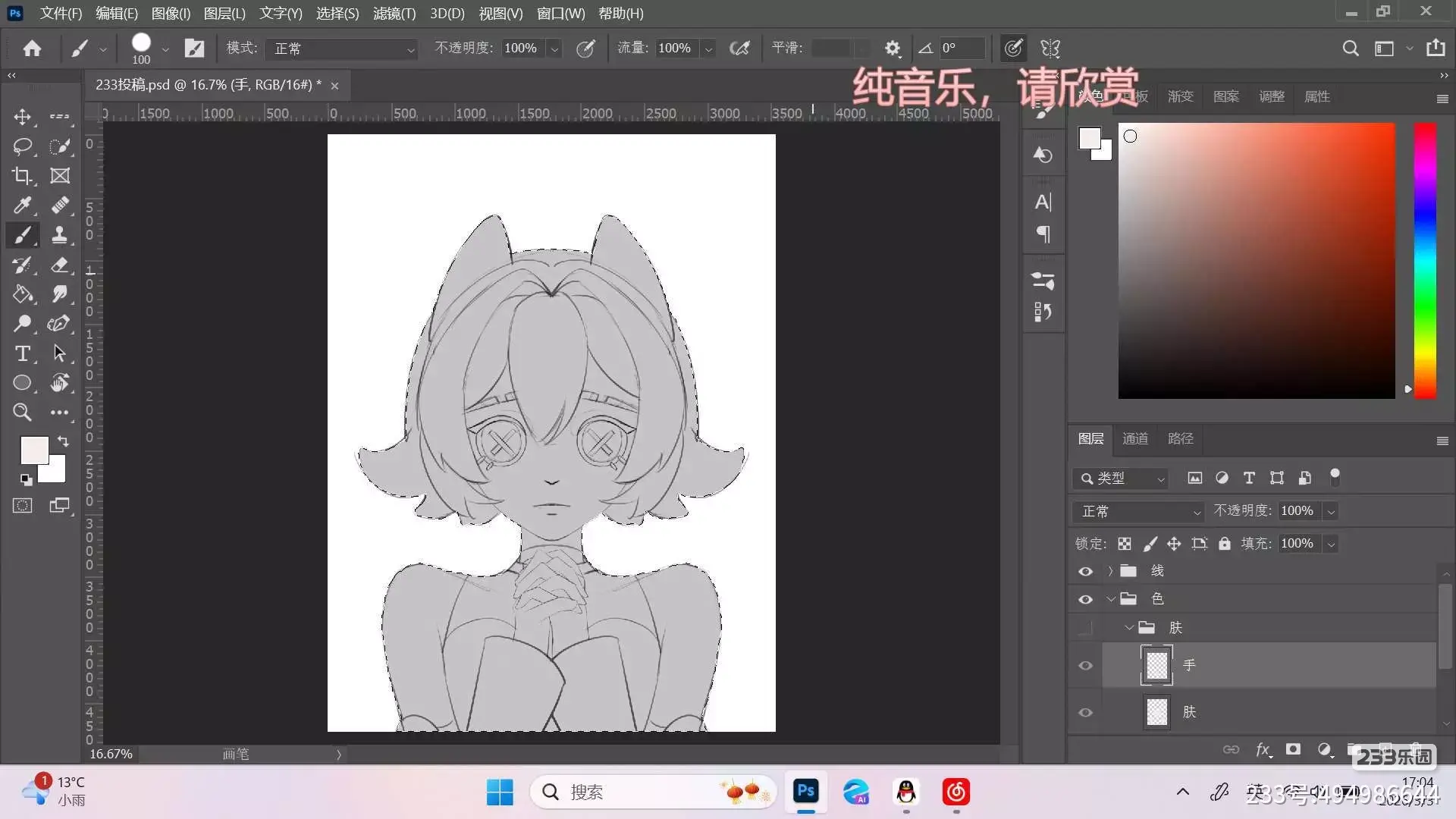
Task: Select the Crop tool
Action: (22, 176)
